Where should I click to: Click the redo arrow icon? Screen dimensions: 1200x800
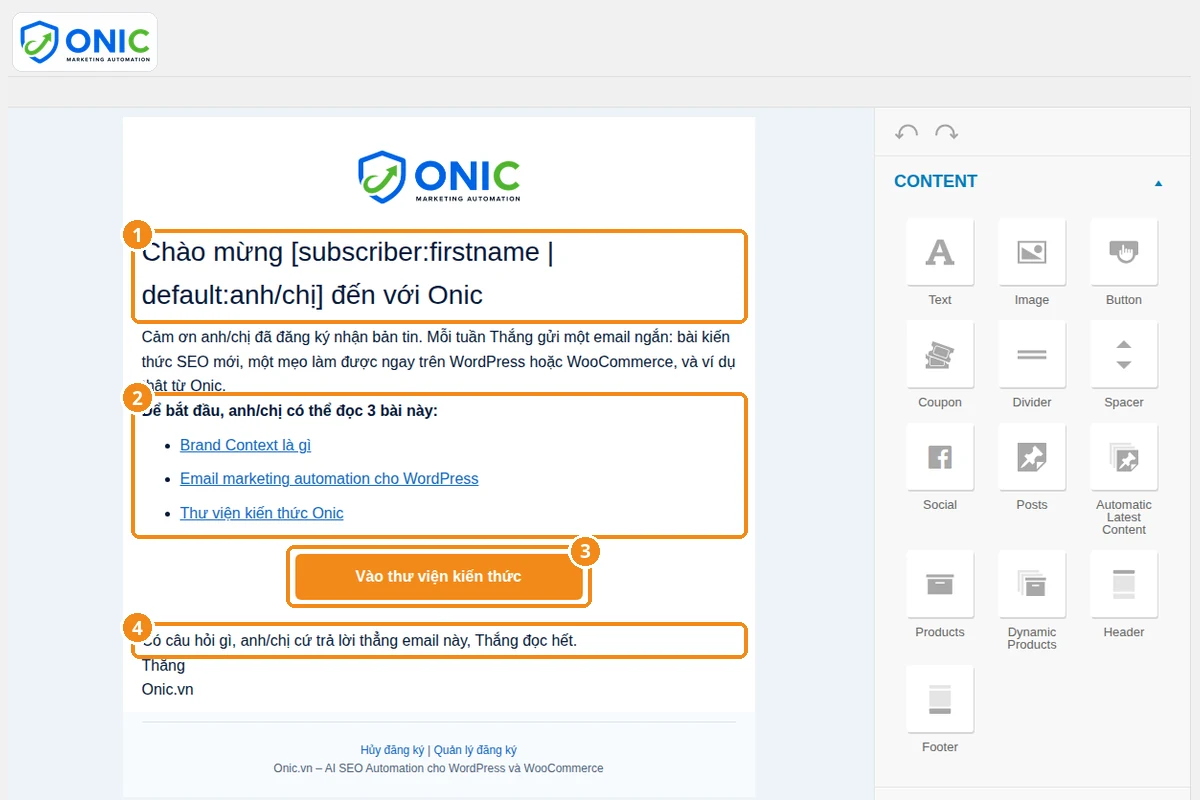(946, 132)
